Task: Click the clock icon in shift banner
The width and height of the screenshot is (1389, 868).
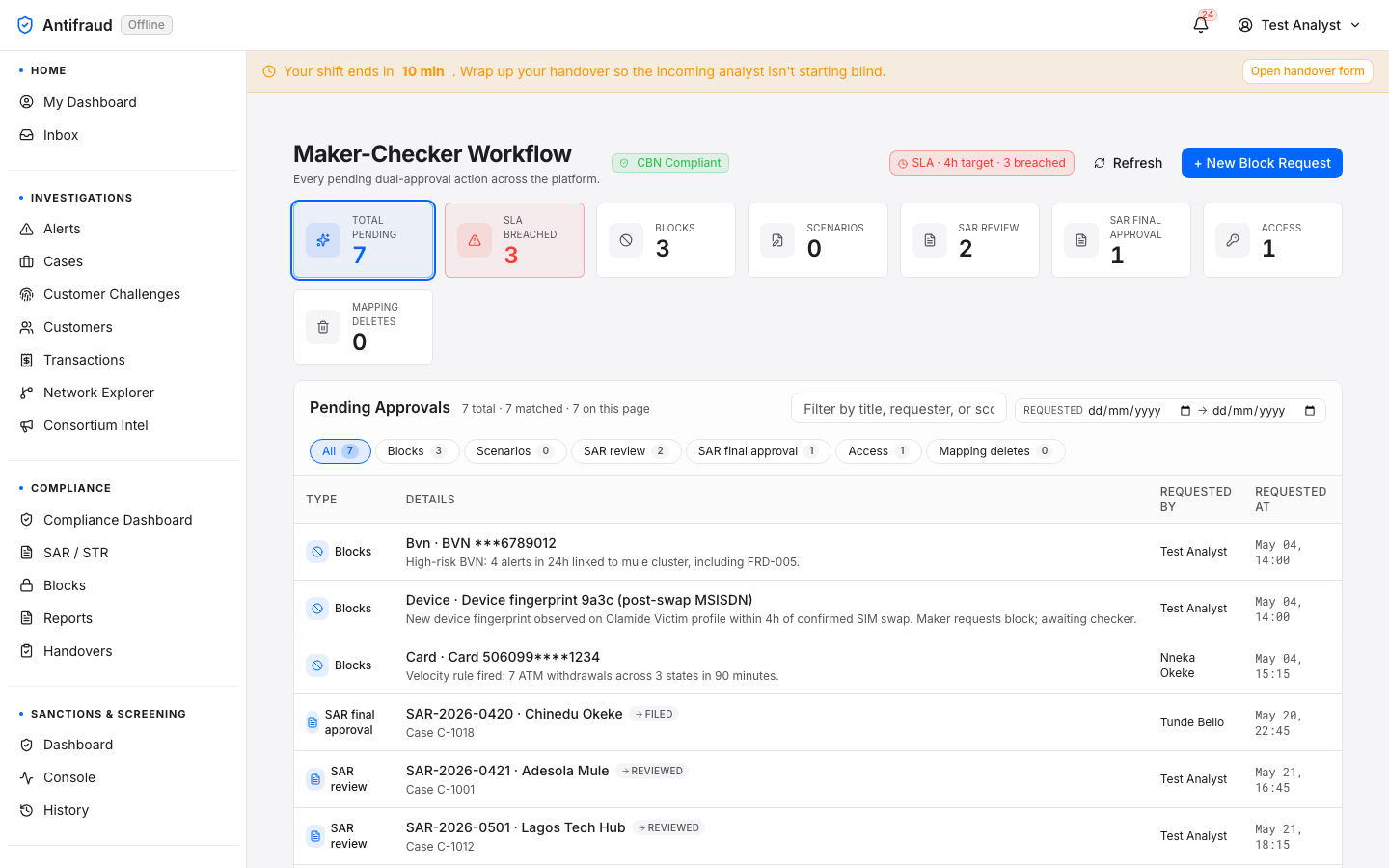Action: pos(269,71)
